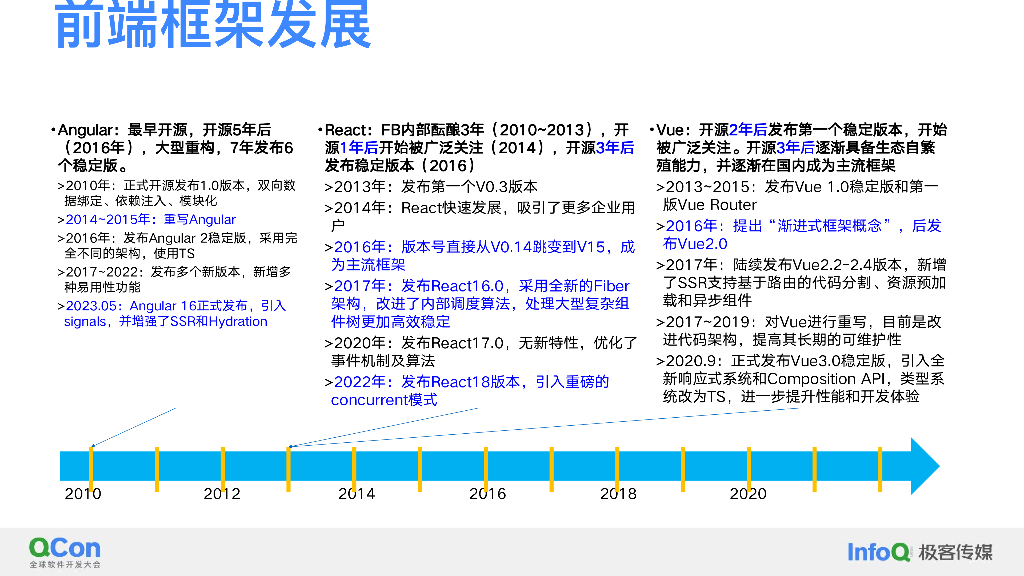
Task: Click the 2014 timeline label
Action: (x=357, y=494)
